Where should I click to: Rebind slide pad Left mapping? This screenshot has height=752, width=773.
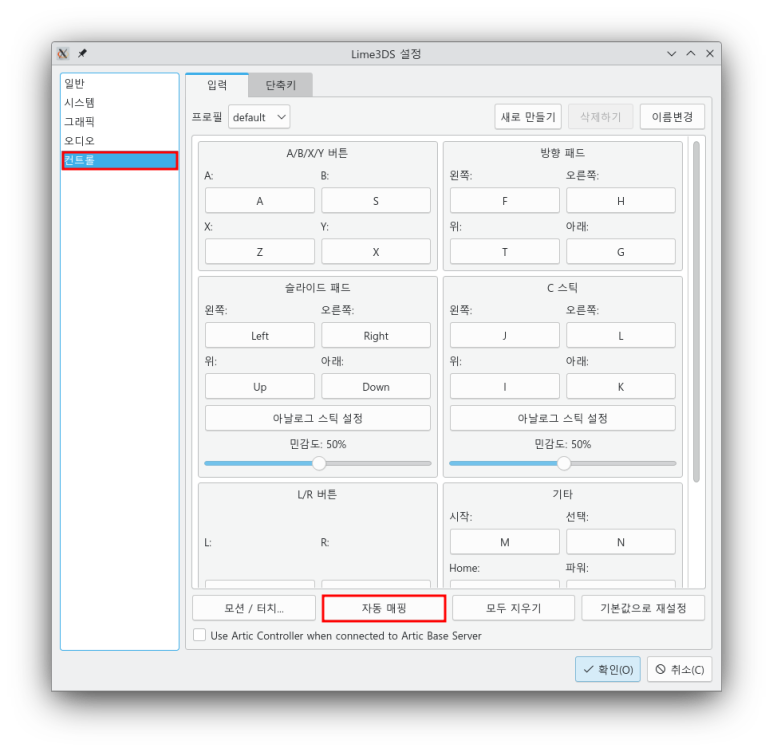[x=260, y=335]
